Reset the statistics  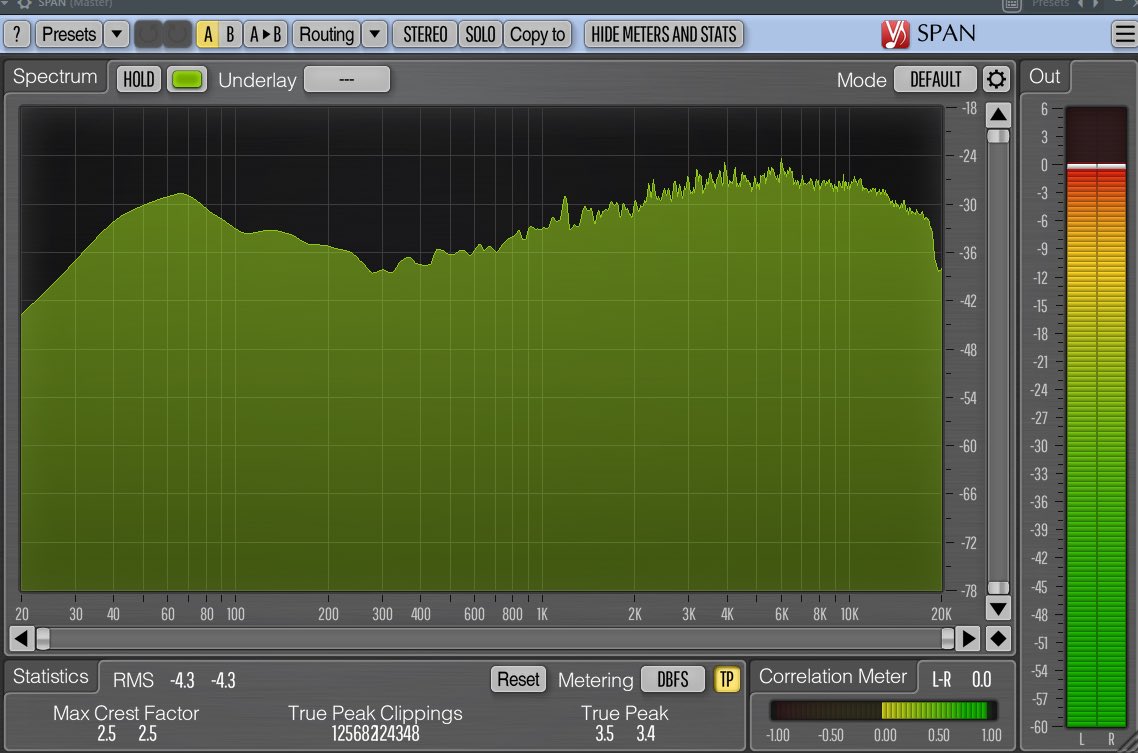518,679
